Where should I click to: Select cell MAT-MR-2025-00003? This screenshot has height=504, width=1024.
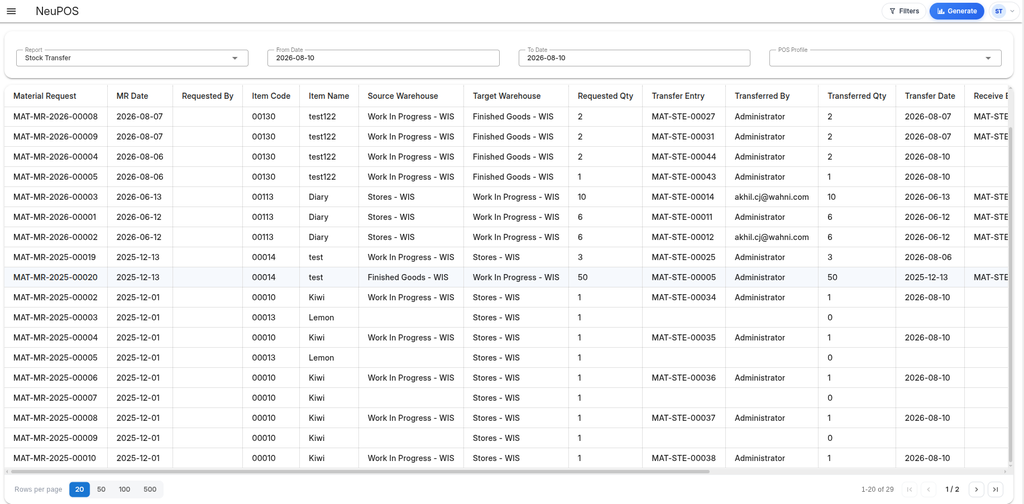pos(56,317)
